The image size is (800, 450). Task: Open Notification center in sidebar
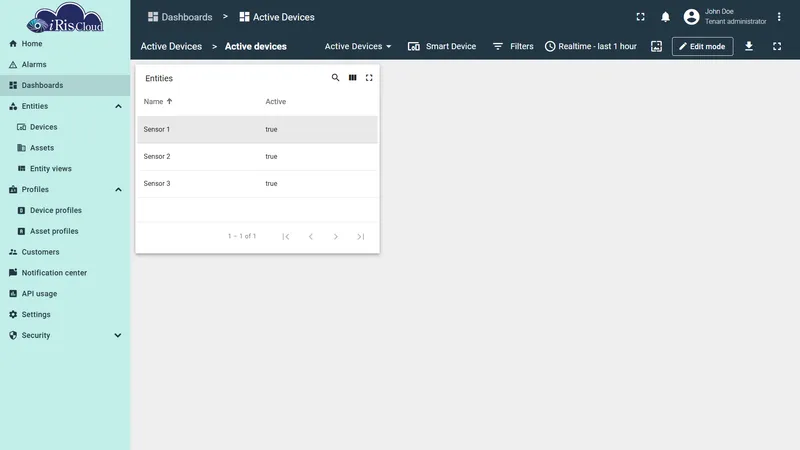tap(65, 273)
